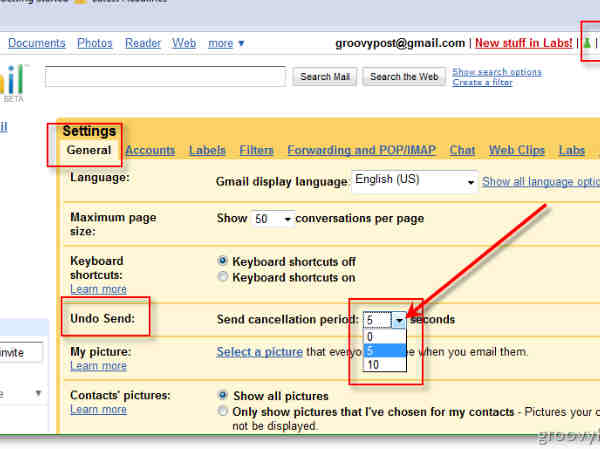The width and height of the screenshot is (600, 450).
Task: Switch to Chat settings tab
Action: point(462,150)
